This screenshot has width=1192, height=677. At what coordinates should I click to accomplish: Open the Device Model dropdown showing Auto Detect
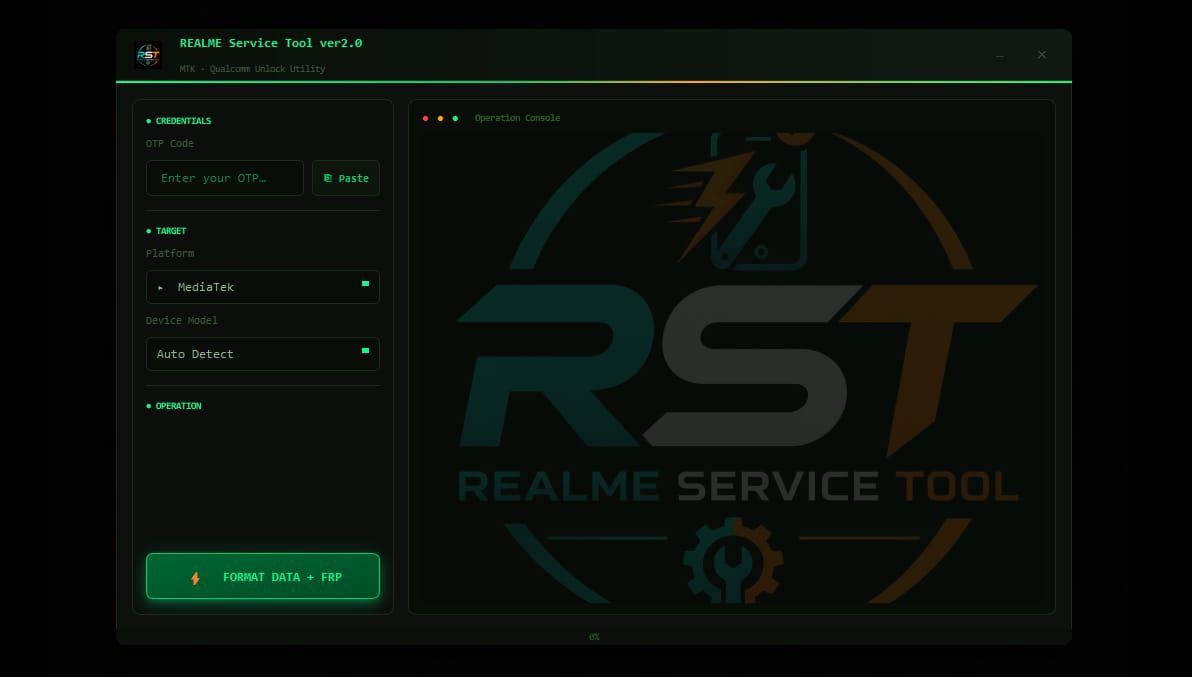262,354
